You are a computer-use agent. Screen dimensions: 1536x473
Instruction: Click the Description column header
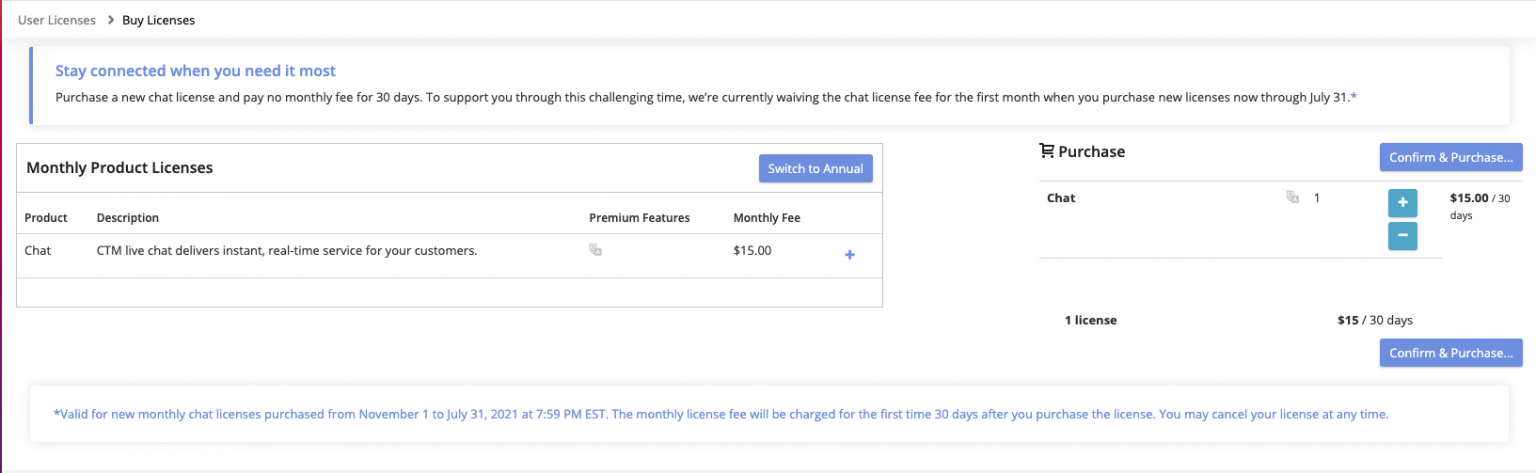(127, 218)
